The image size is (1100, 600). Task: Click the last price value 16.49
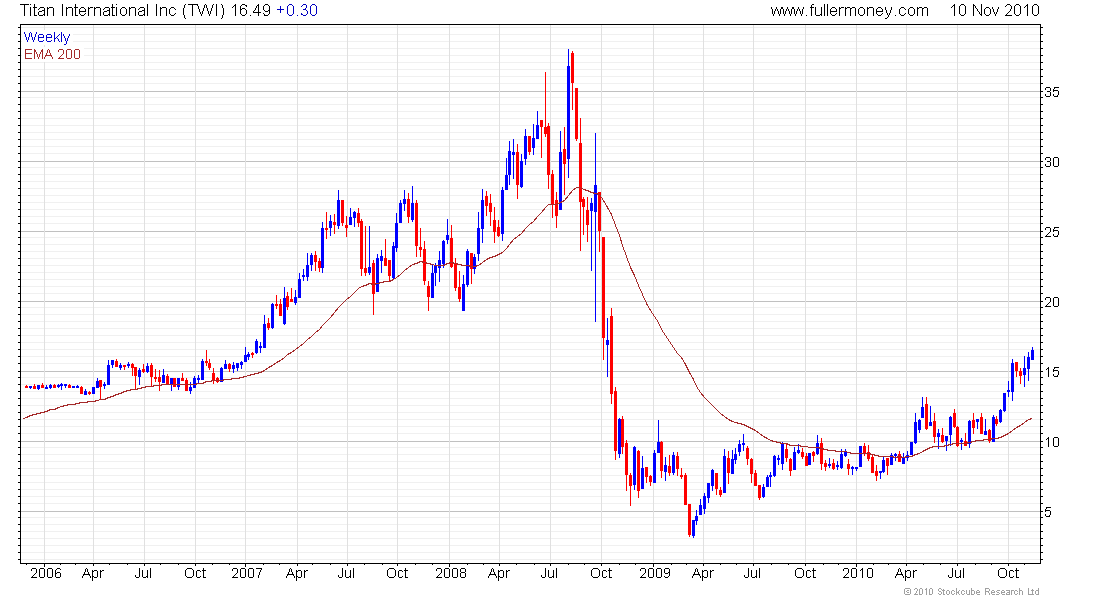click(x=250, y=11)
